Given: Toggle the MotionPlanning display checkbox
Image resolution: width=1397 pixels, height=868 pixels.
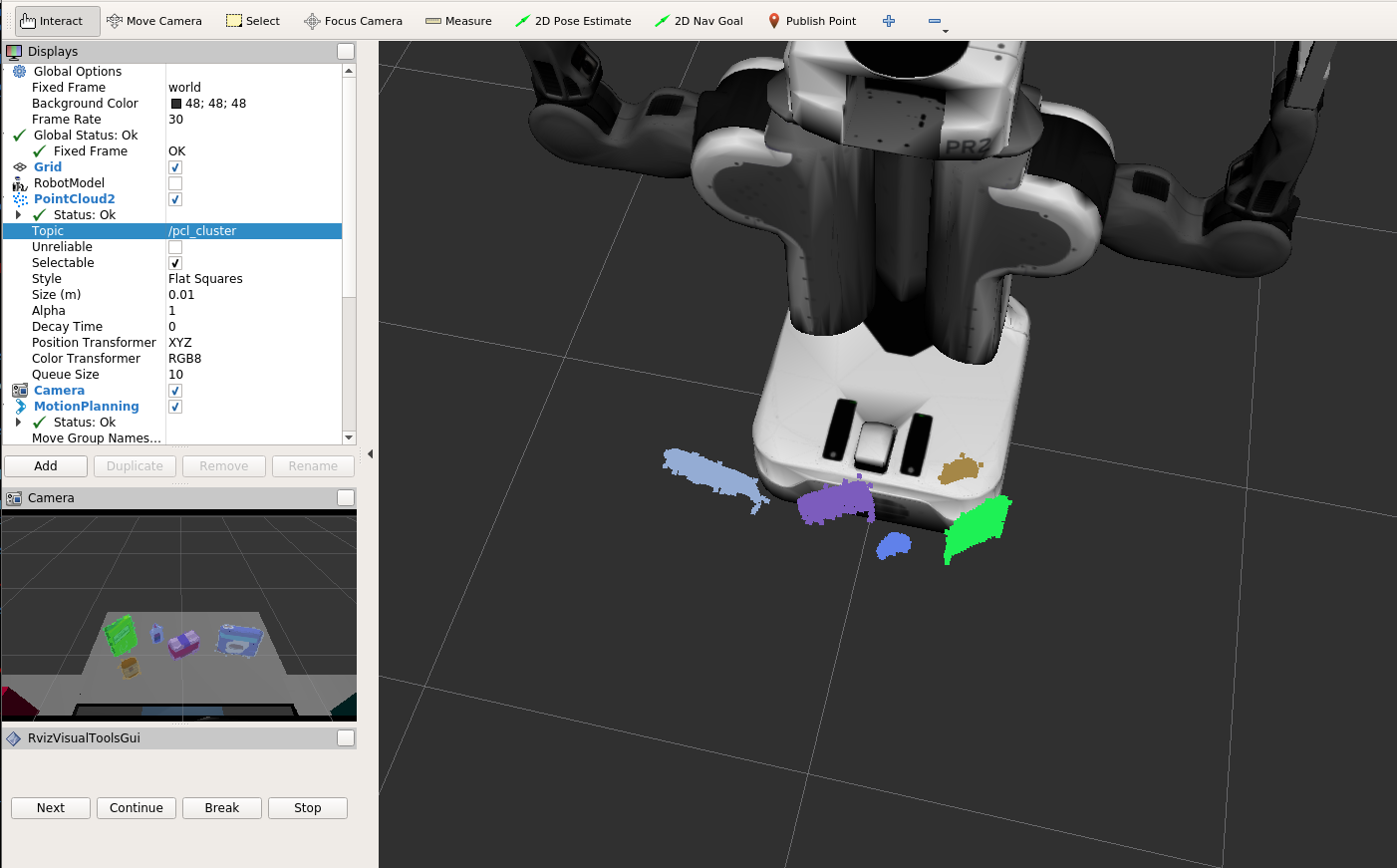Looking at the screenshot, I should [175, 407].
